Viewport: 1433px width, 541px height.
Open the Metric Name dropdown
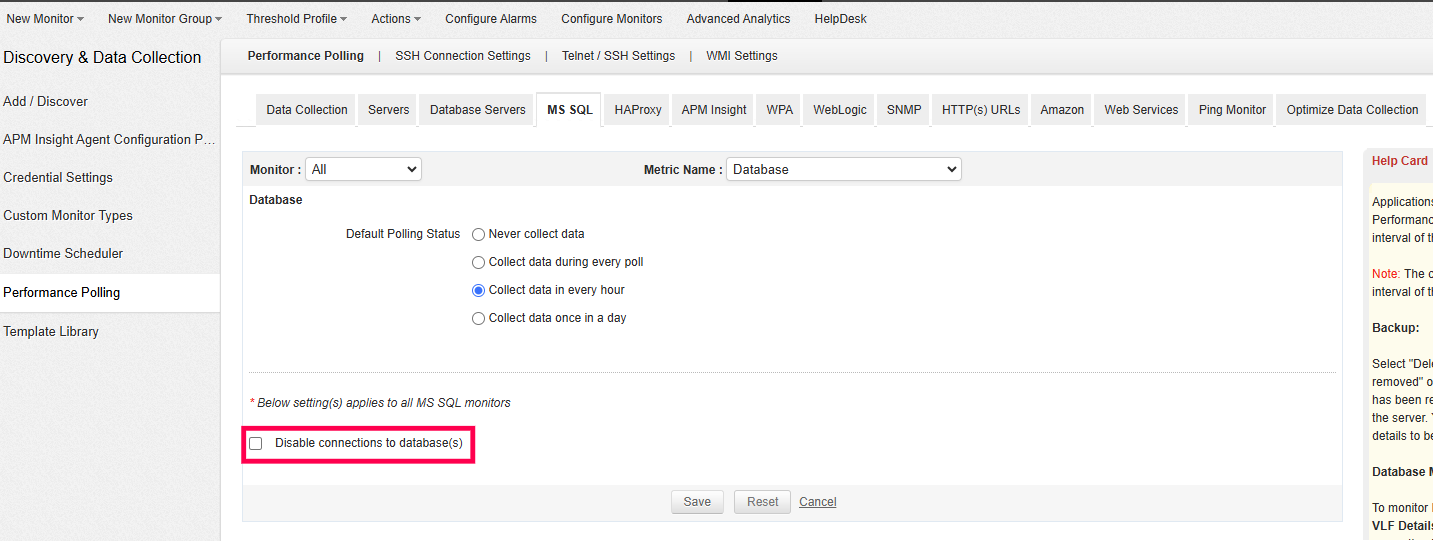point(843,170)
